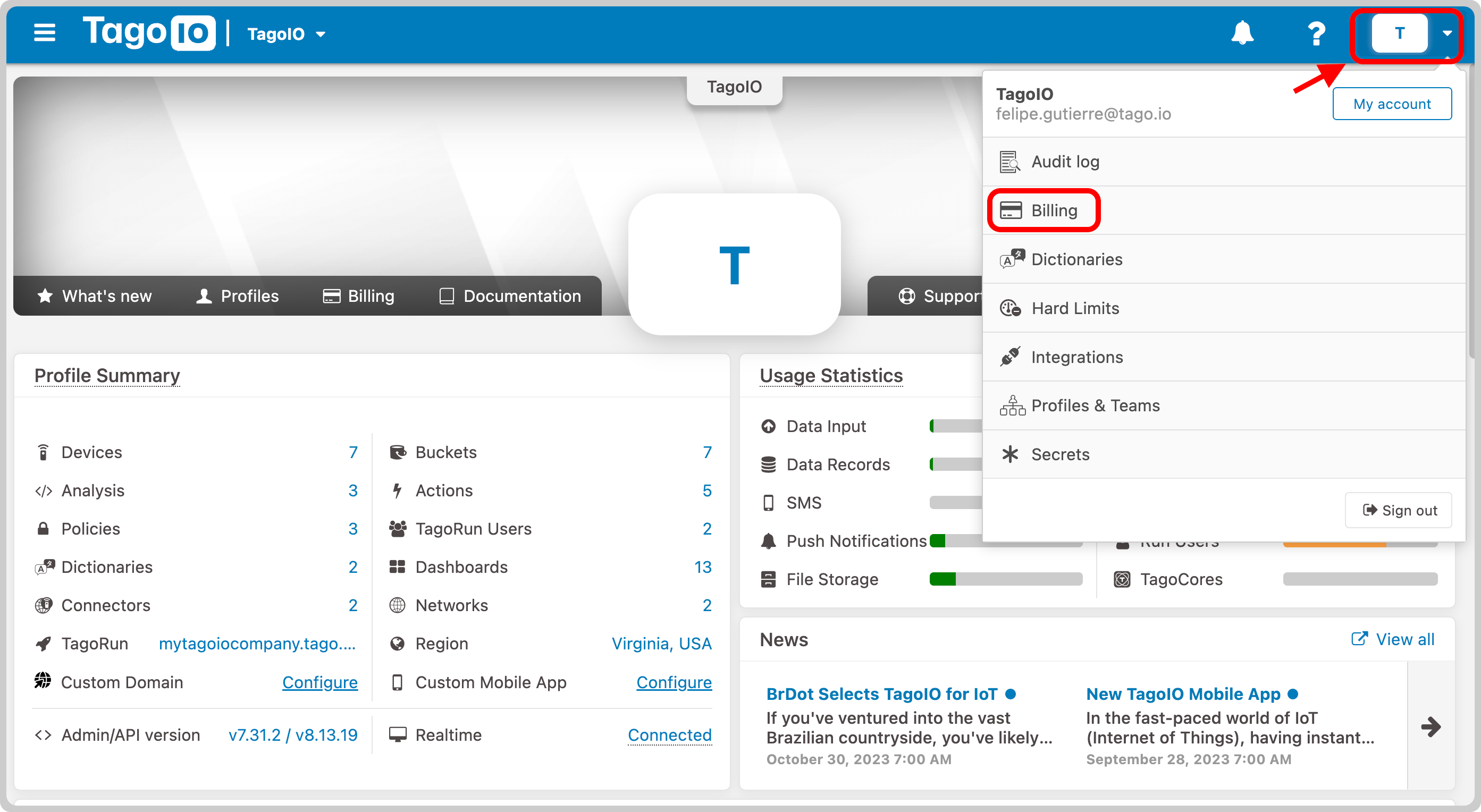Viewport: 1481px width, 812px height.
Task: Open the hamburger navigation menu
Action: 44,33
